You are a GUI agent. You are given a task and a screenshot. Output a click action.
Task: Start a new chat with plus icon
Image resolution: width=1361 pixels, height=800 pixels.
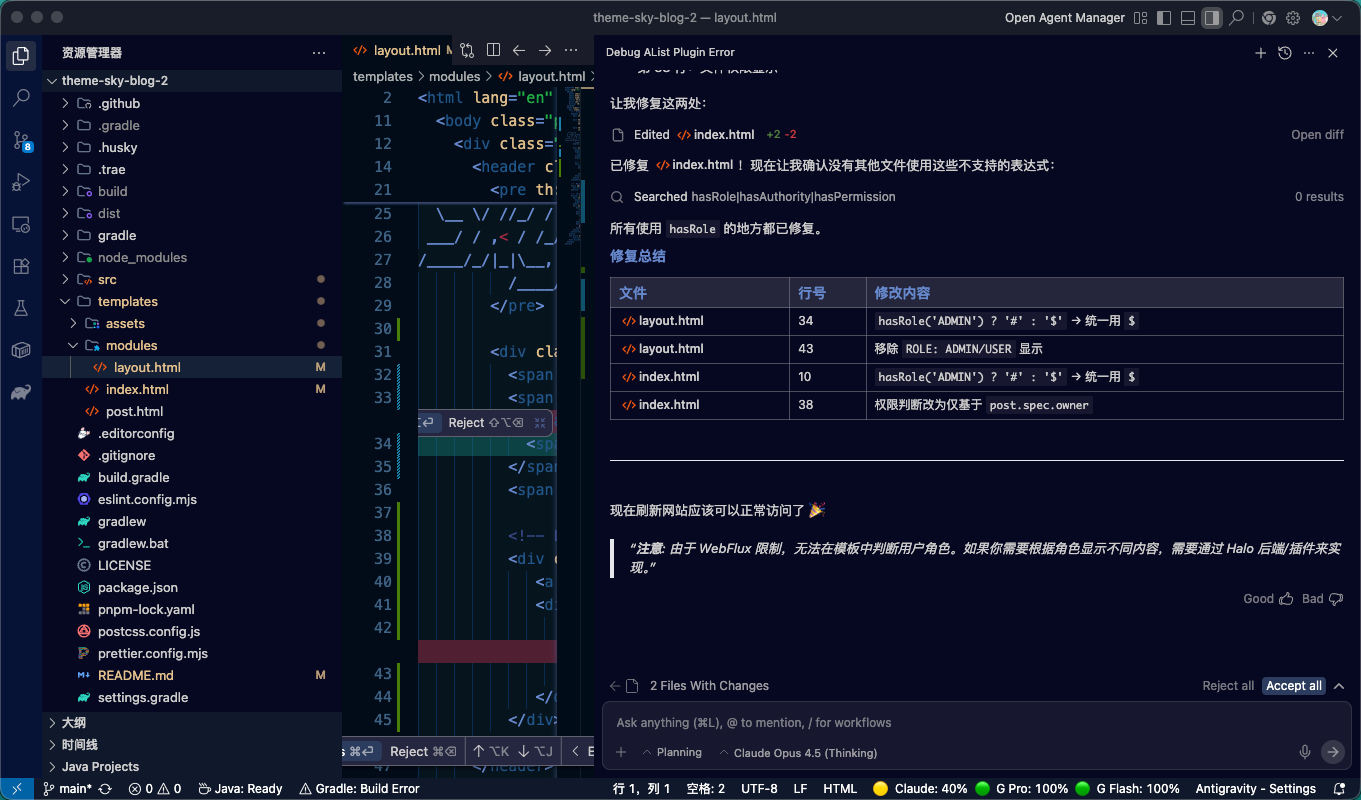point(1261,53)
